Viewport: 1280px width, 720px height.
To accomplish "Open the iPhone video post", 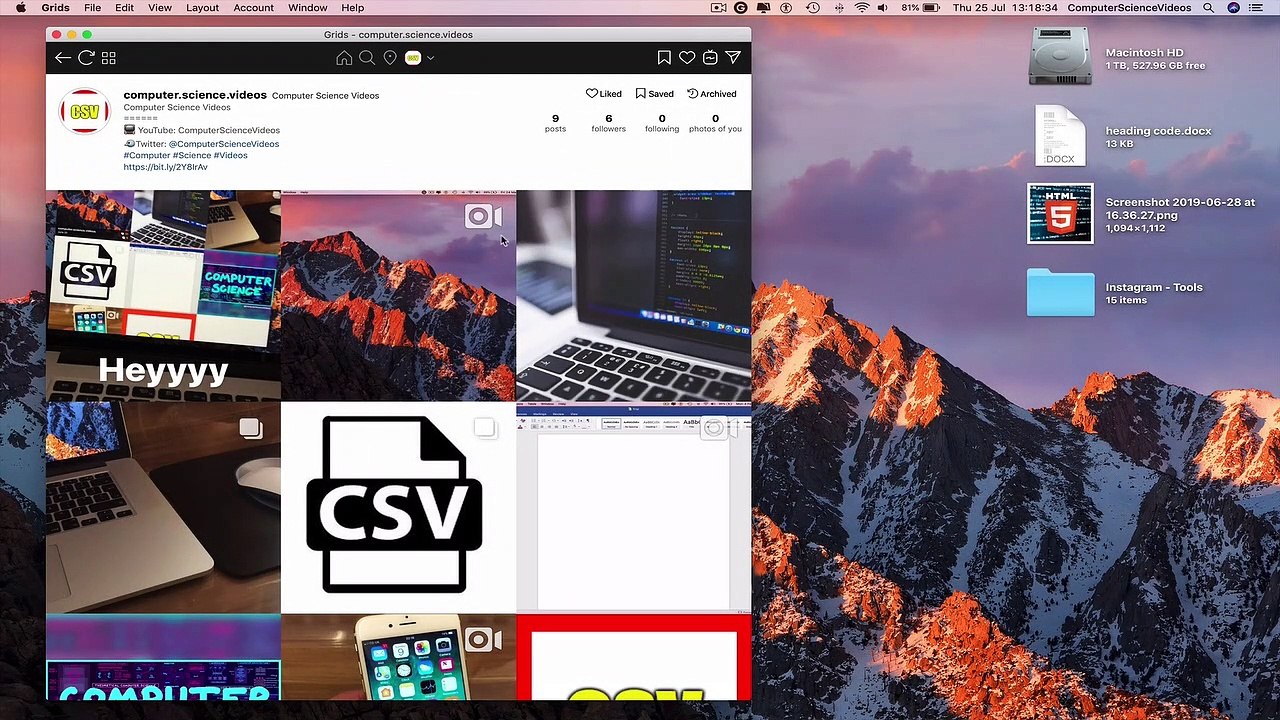I will tap(398, 658).
